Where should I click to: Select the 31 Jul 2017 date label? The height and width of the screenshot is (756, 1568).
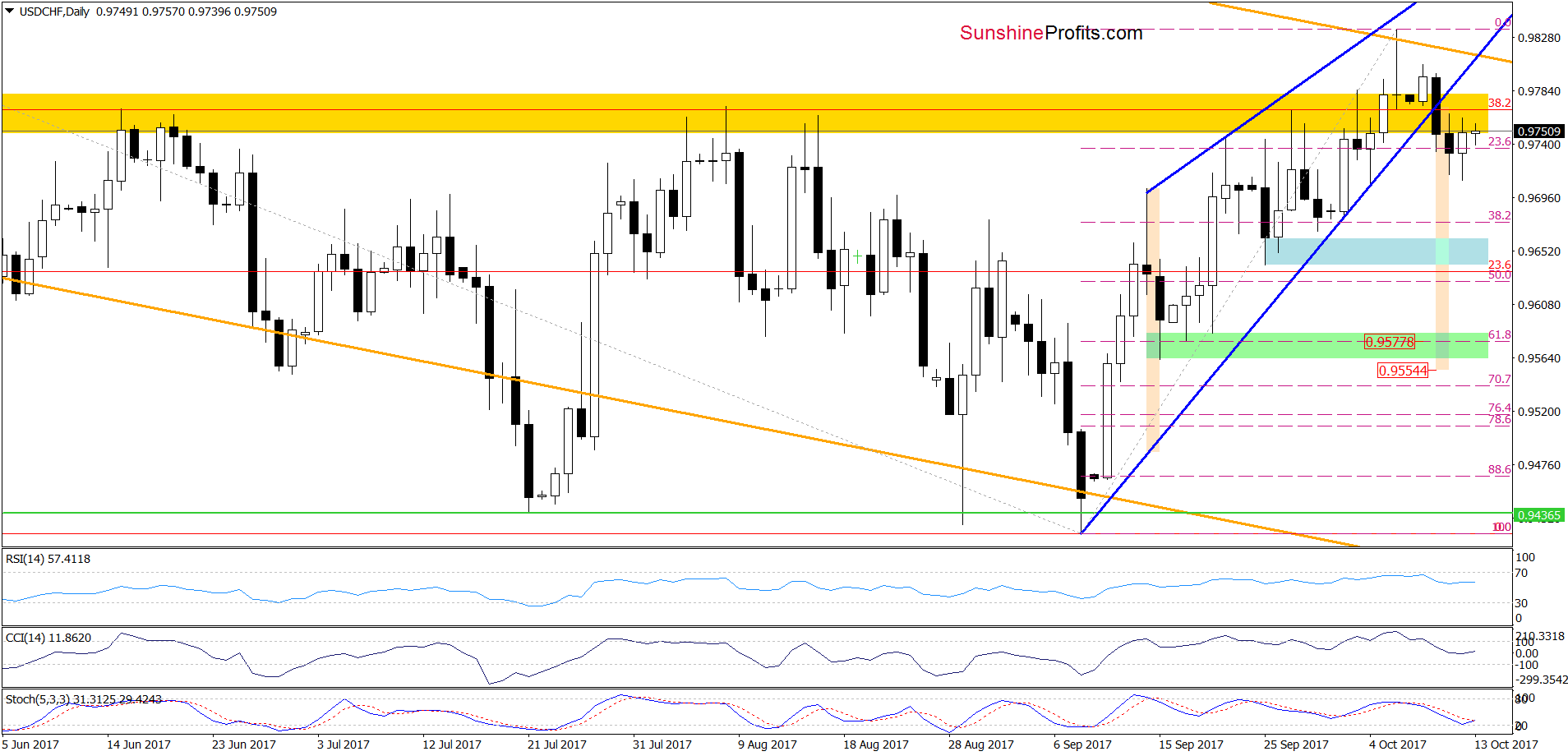pyautogui.click(x=662, y=744)
